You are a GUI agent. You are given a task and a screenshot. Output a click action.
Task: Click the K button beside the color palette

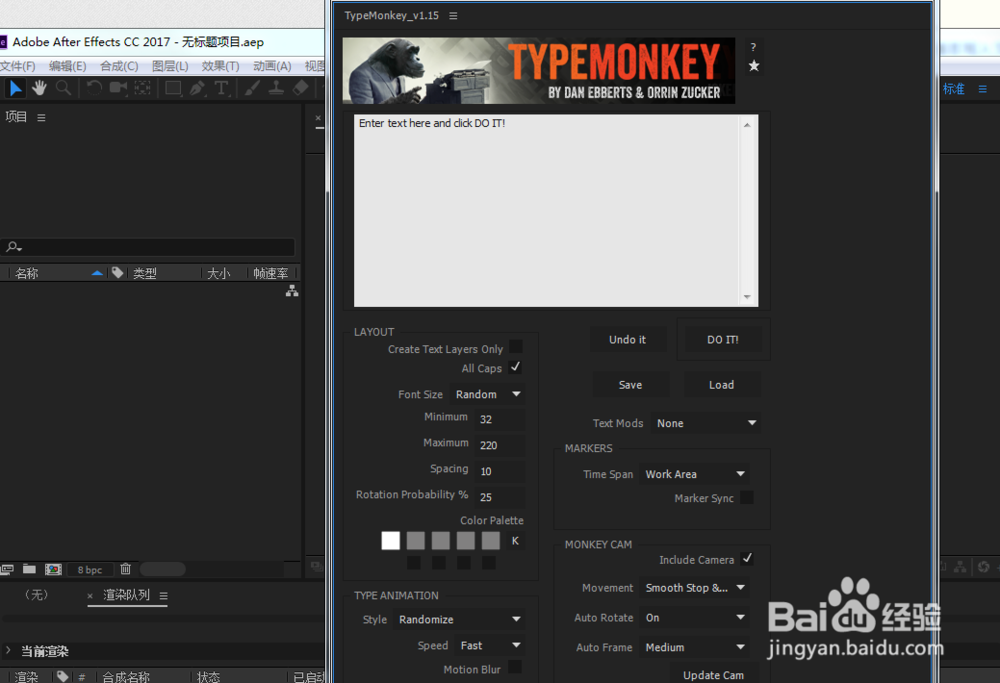[x=515, y=541]
